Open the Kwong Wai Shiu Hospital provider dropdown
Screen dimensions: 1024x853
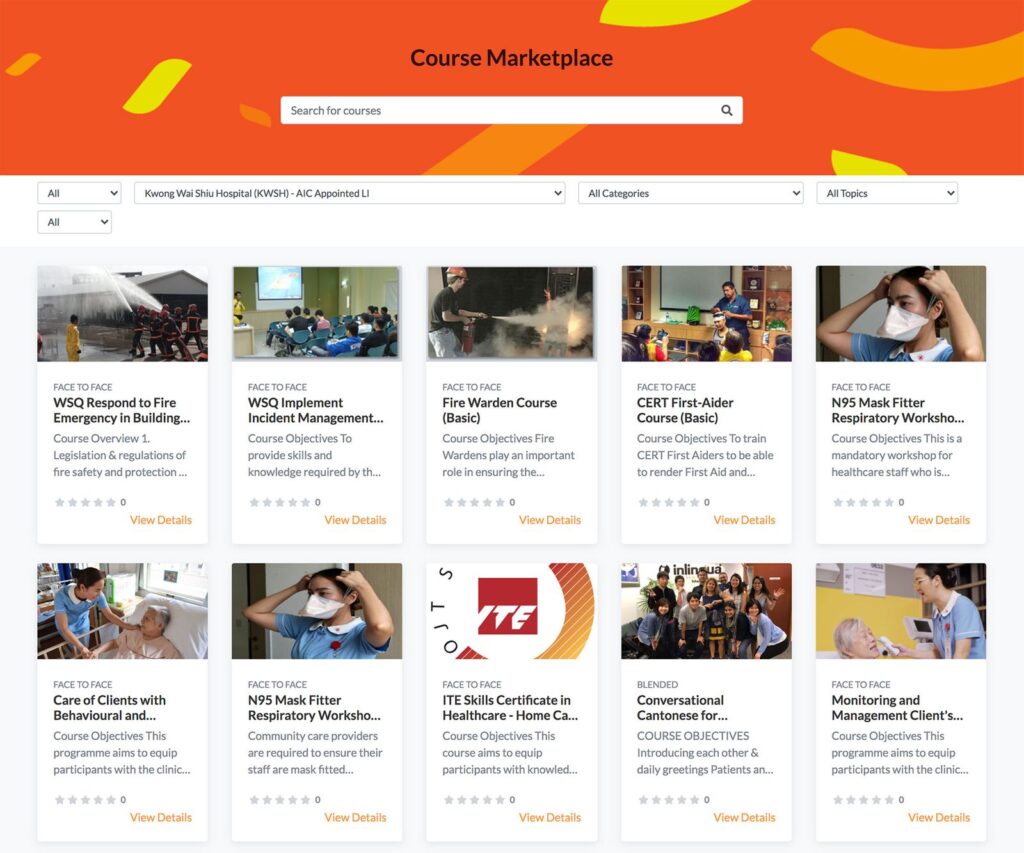349,193
